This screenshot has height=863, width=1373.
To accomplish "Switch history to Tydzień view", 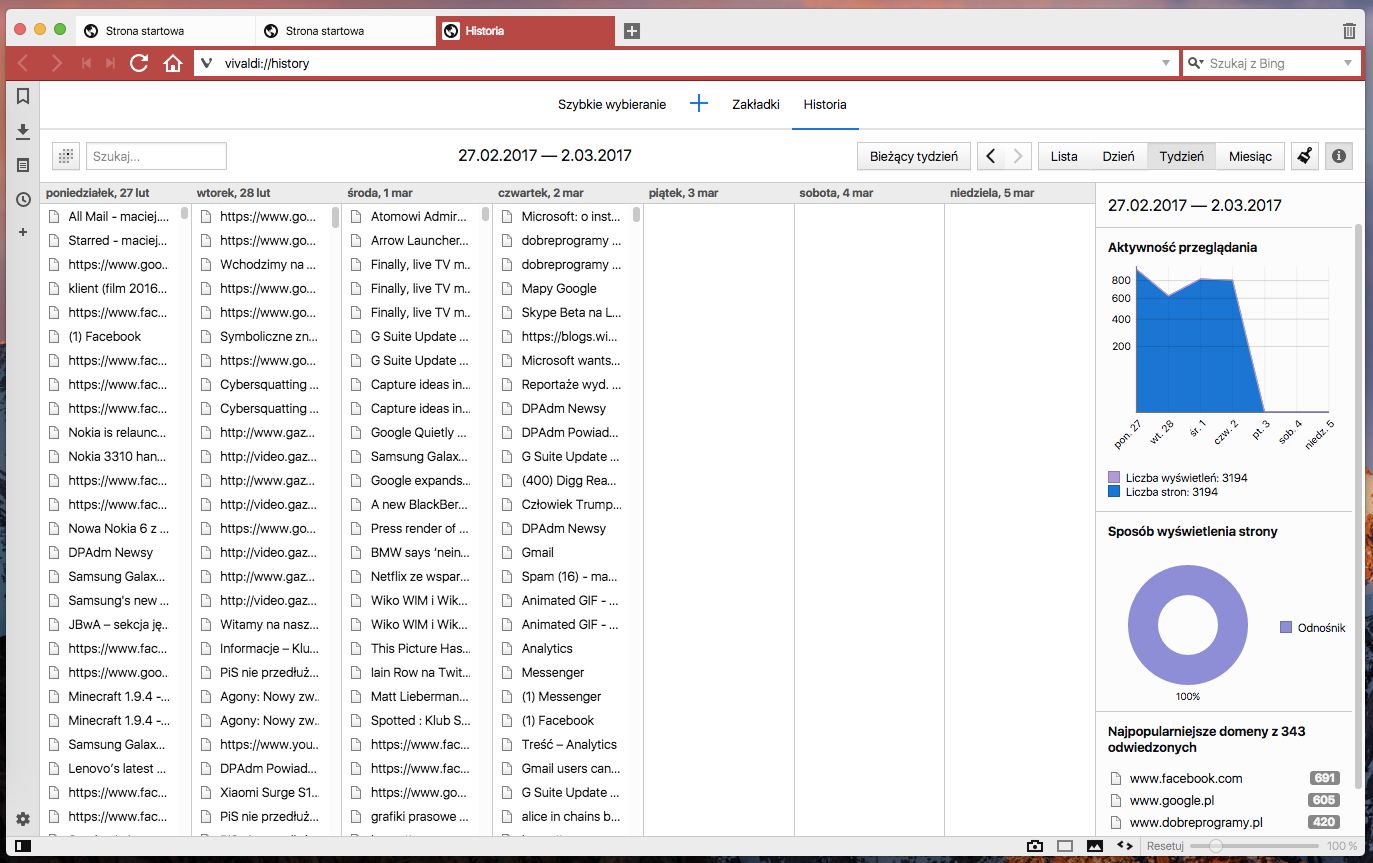I will [x=1181, y=156].
